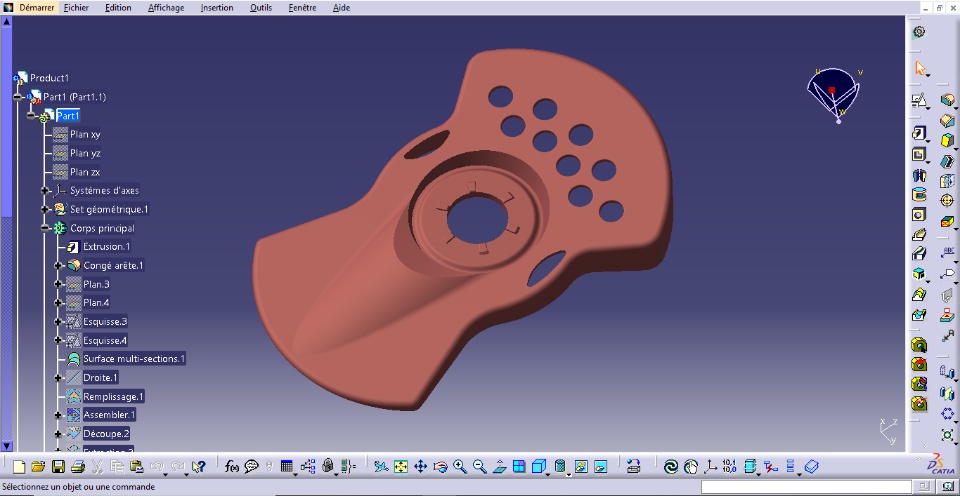This screenshot has width=960, height=496.
Task: Activate Fly mode airplane icon
Action: (381, 467)
